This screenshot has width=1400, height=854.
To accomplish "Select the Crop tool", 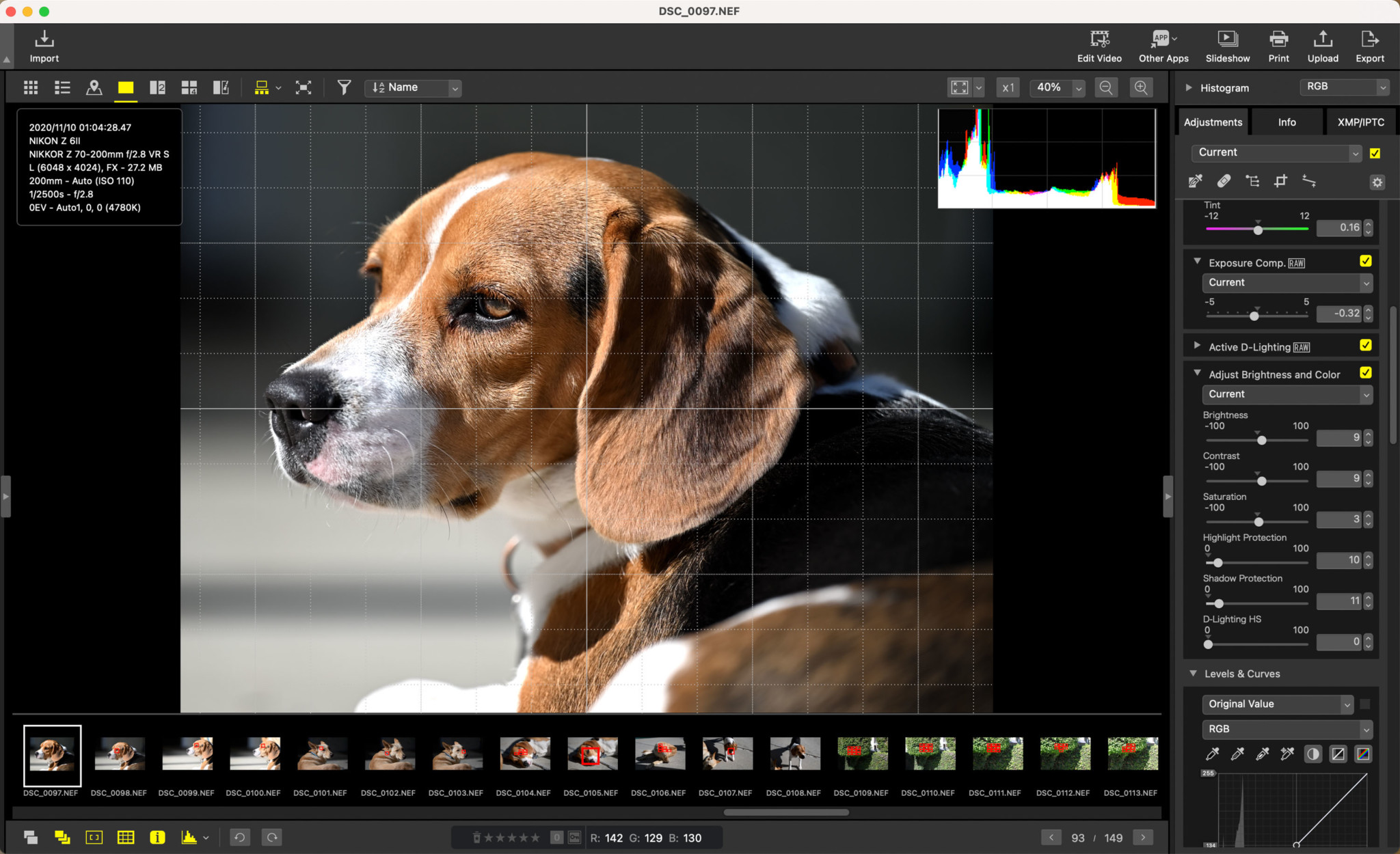I will click(1281, 180).
